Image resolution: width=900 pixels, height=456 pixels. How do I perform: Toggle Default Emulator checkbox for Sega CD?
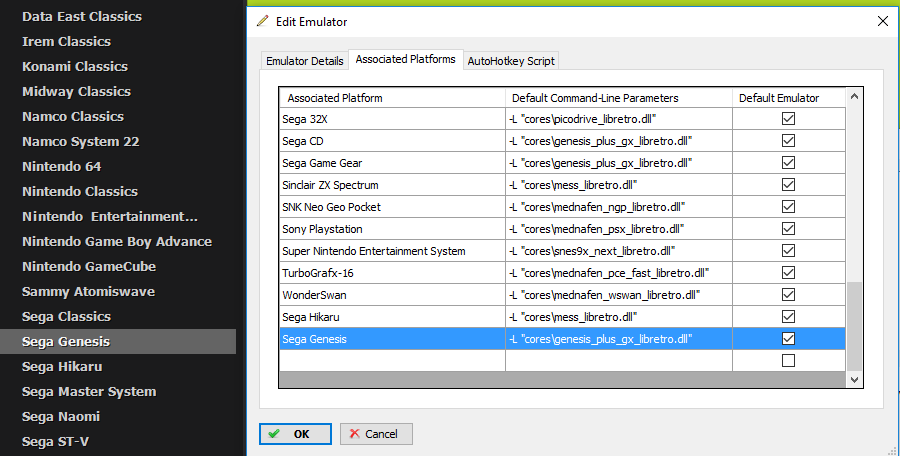click(789, 141)
